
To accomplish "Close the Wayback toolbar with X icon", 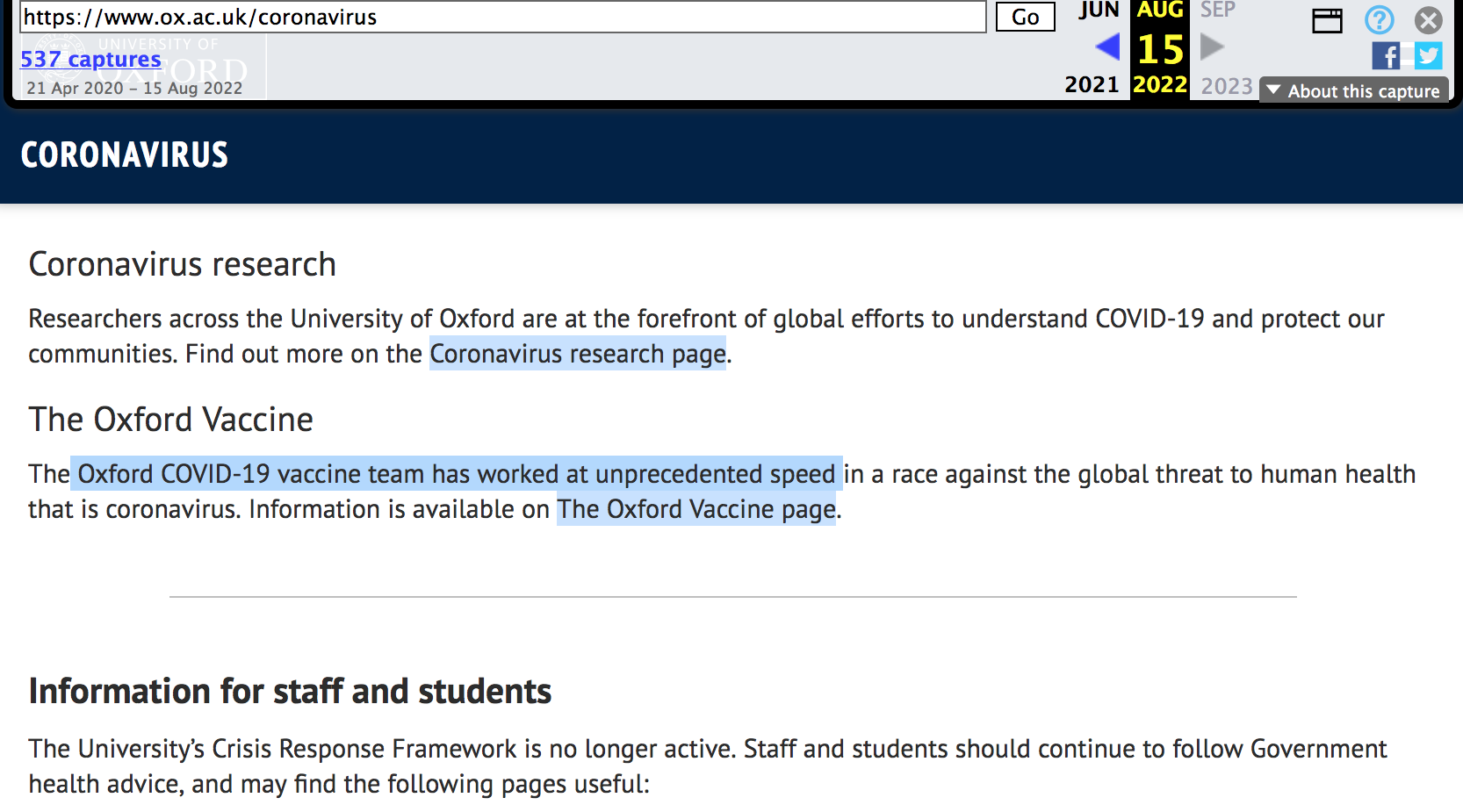I will 1429,19.
